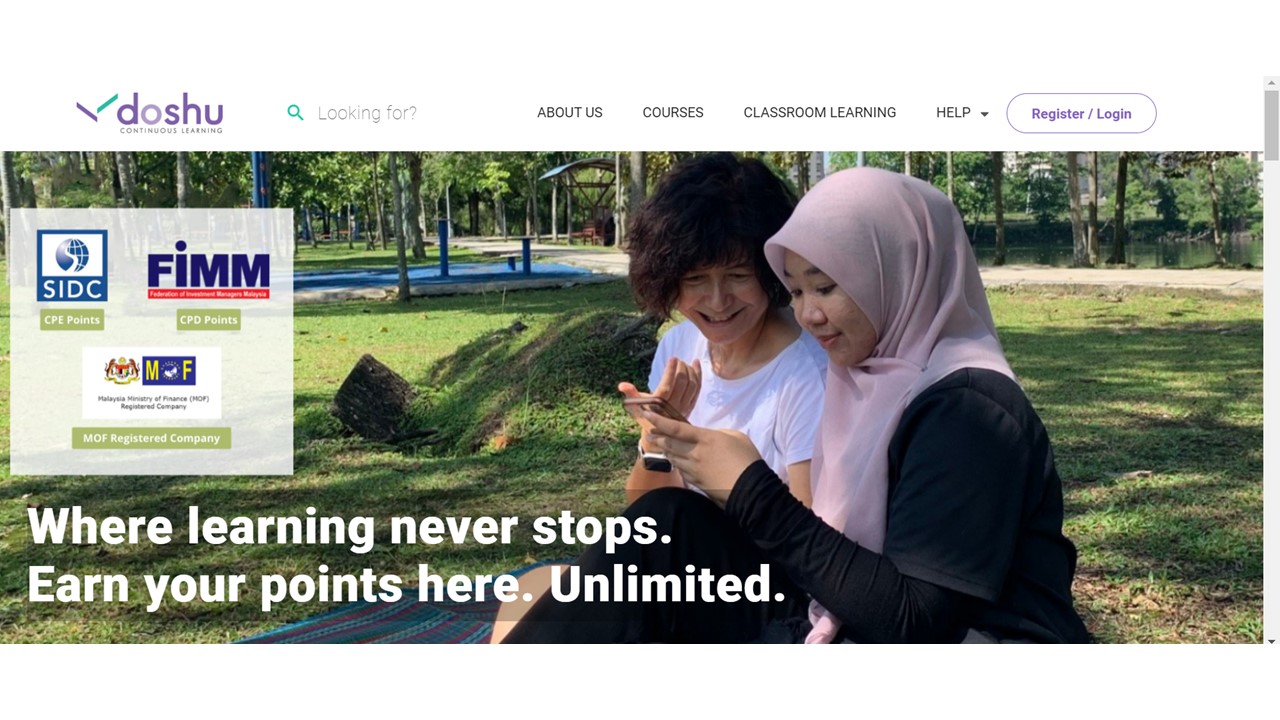1280x720 pixels.
Task: Click the Register / Login button
Action: (x=1081, y=113)
